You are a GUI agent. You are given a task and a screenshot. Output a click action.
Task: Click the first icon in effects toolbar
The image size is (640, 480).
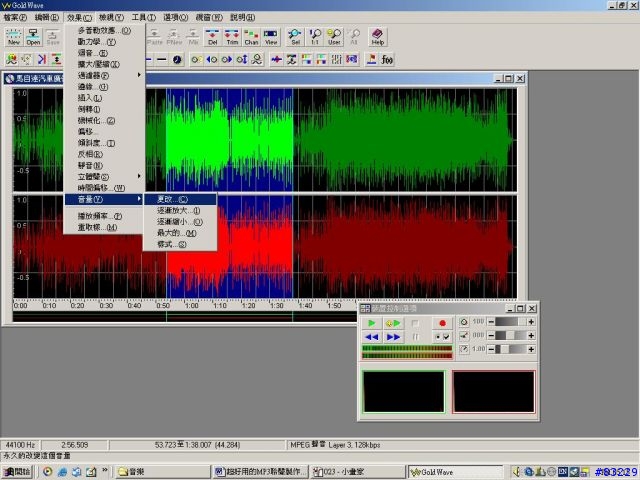tap(11, 60)
